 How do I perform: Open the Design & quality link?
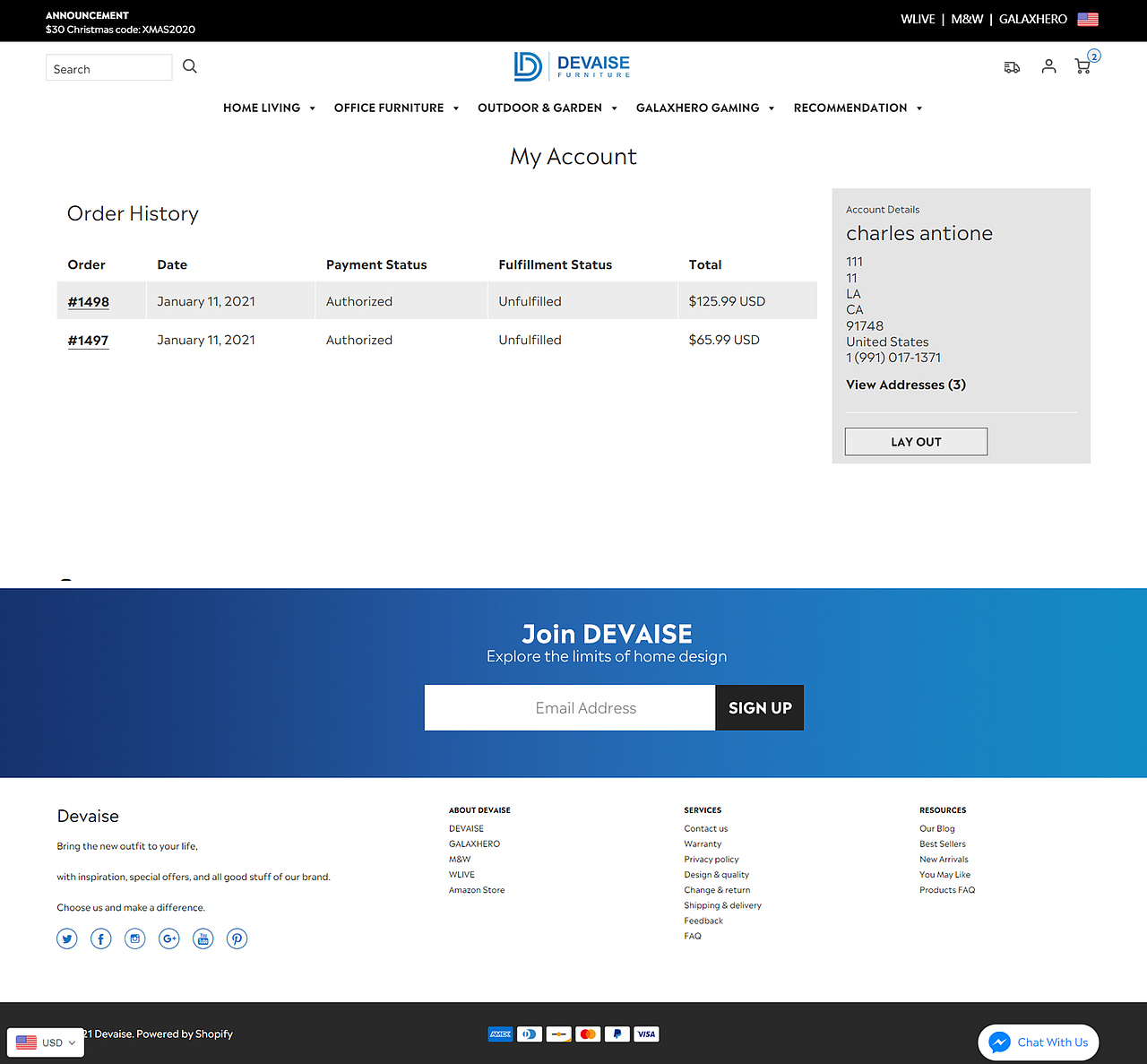(717, 875)
